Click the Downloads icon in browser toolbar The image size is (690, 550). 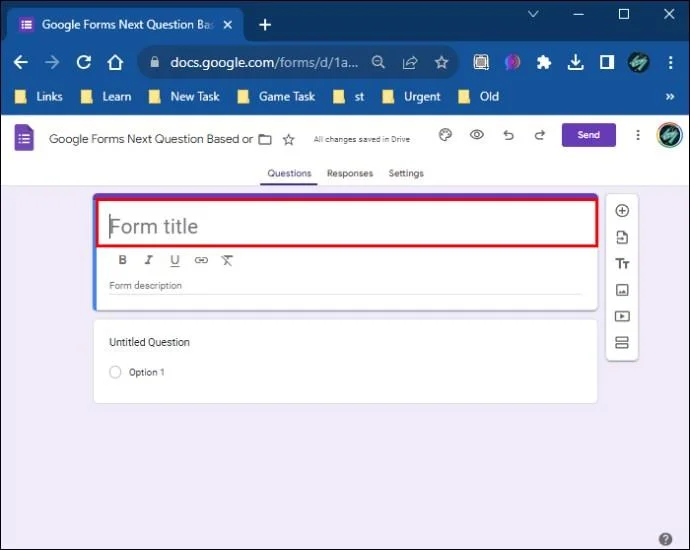coord(576,62)
